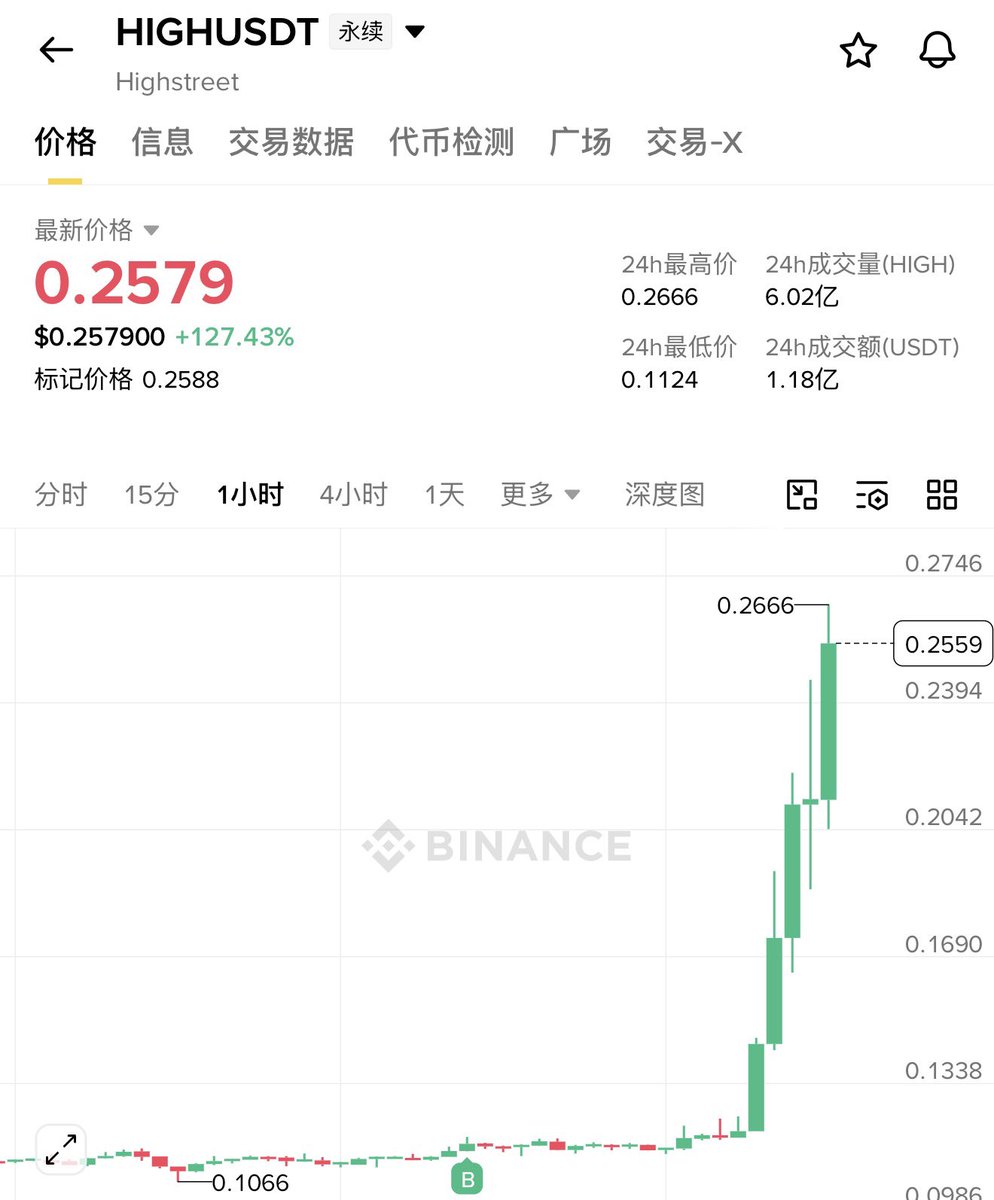Open chart indicator settings icon
Screen dimensions: 994x1200
tap(872, 494)
